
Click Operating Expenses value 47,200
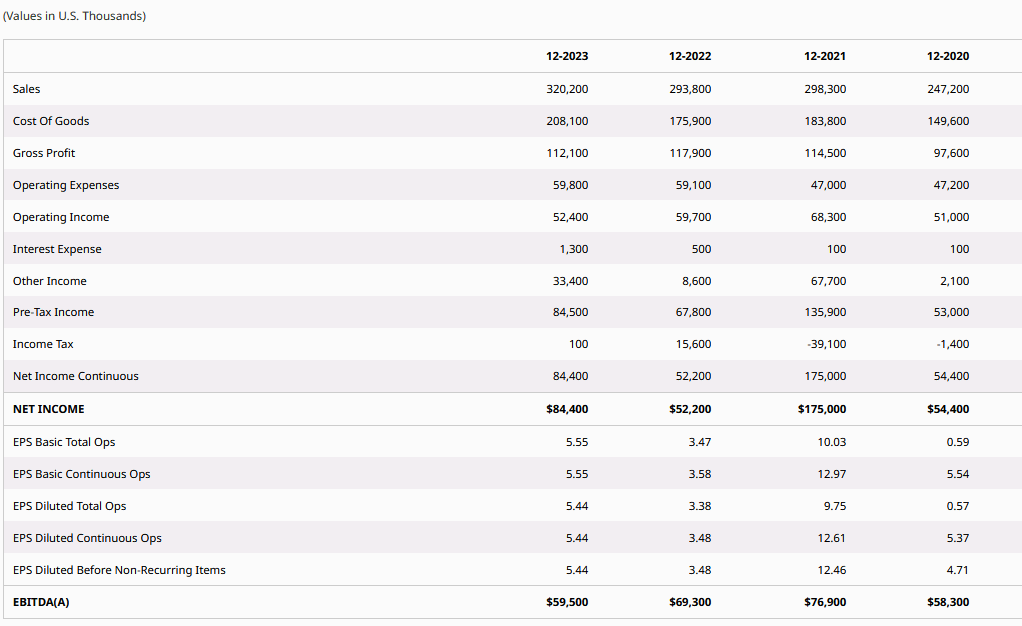coord(952,185)
